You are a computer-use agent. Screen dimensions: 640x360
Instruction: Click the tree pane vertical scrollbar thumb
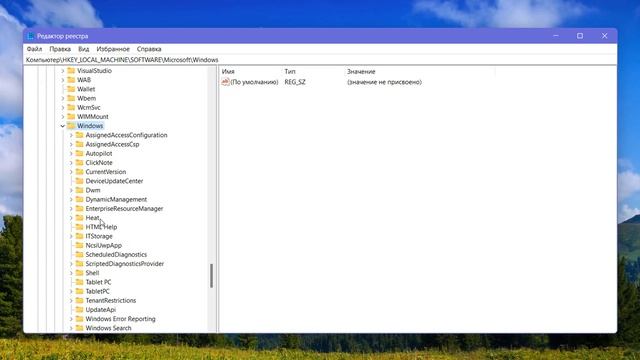click(211, 276)
